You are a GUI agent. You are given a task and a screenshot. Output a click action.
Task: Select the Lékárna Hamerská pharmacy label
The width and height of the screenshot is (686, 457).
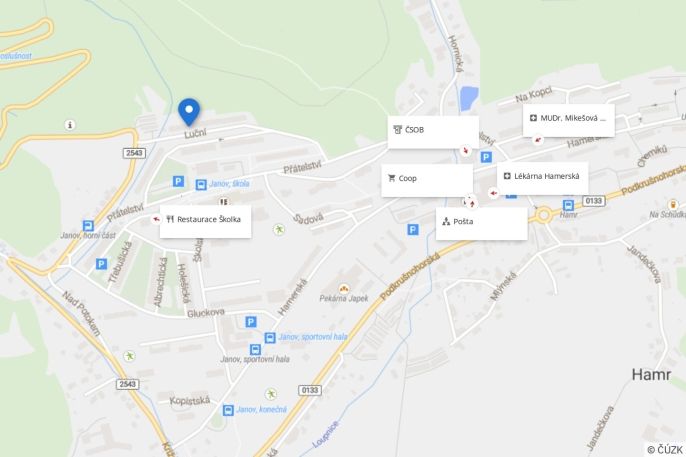[x=542, y=178]
